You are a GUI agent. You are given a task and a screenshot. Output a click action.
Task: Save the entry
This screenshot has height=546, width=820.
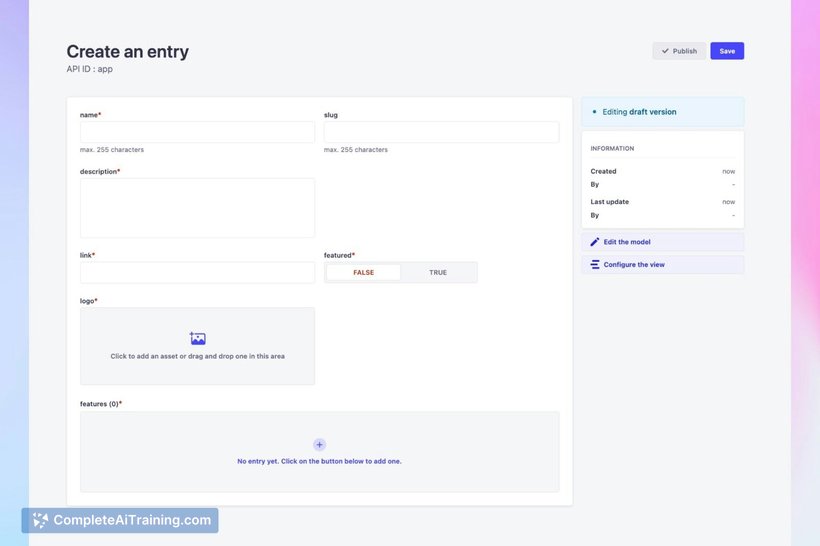[x=727, y=51]
